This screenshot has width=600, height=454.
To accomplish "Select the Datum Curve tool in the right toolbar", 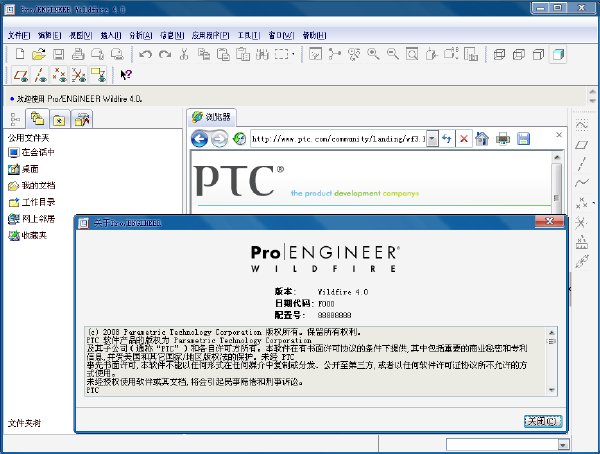I will 582,183.
